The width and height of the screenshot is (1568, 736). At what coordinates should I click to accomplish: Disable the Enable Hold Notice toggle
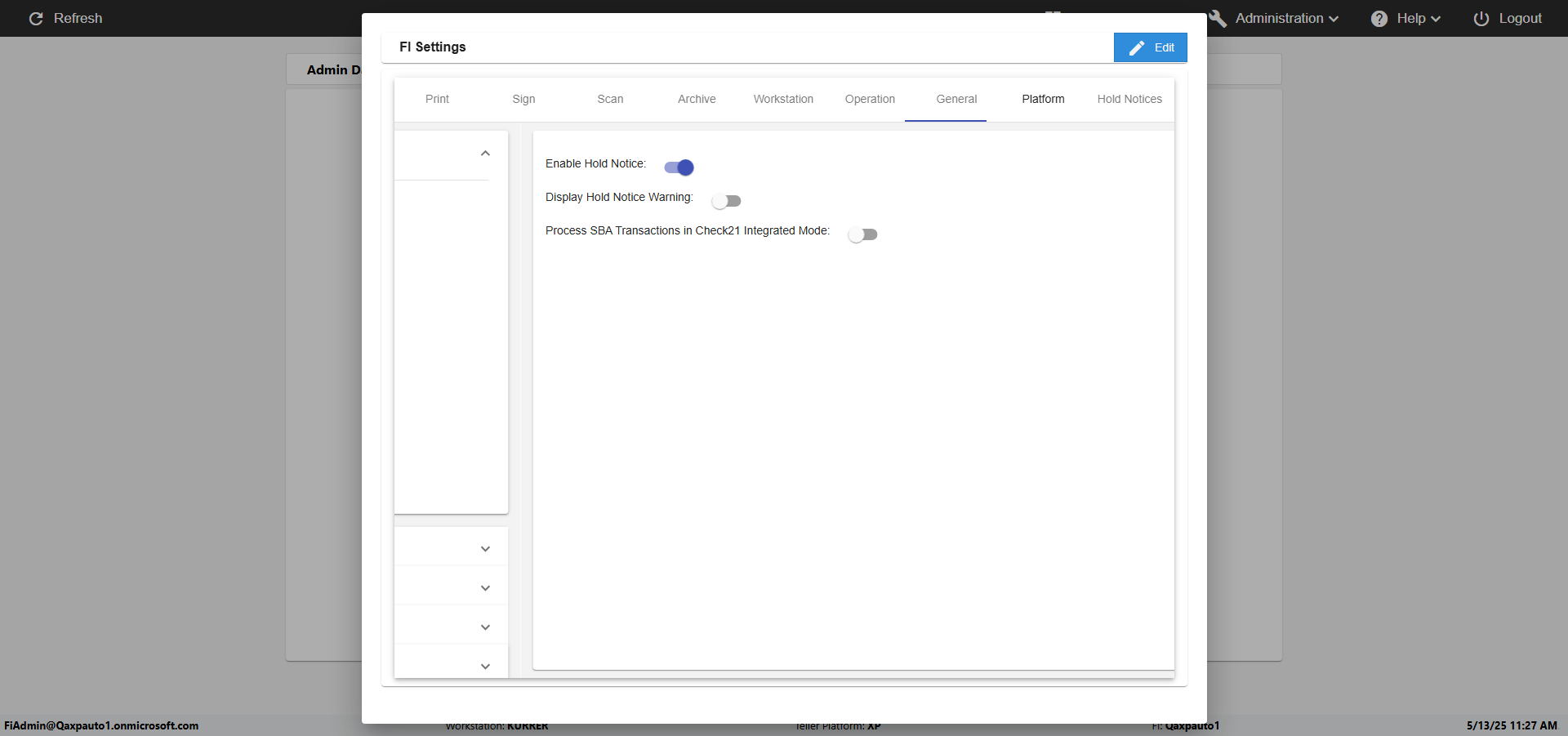tap(679, 167)
